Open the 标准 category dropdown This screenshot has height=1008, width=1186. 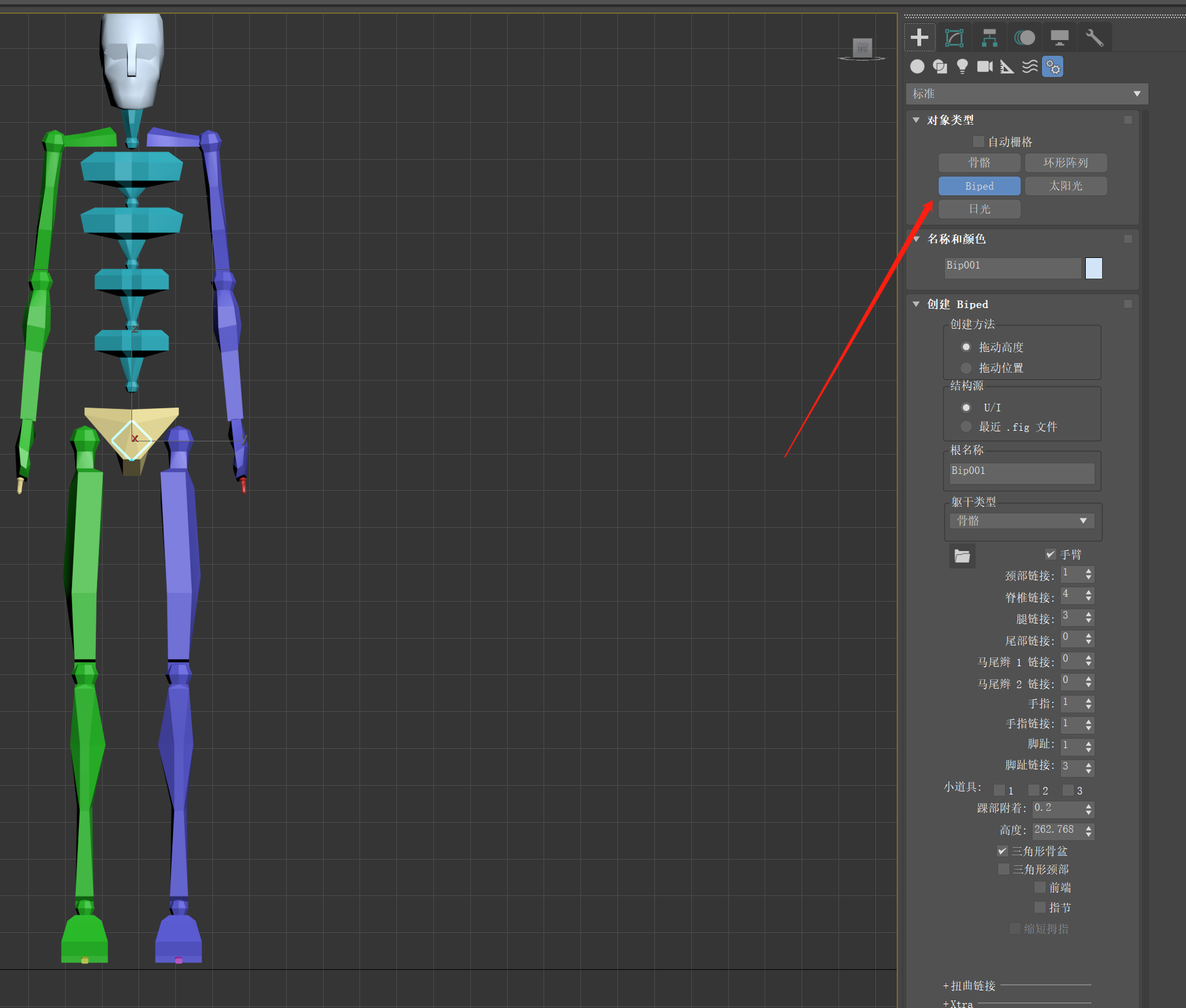pos(1026,94)
